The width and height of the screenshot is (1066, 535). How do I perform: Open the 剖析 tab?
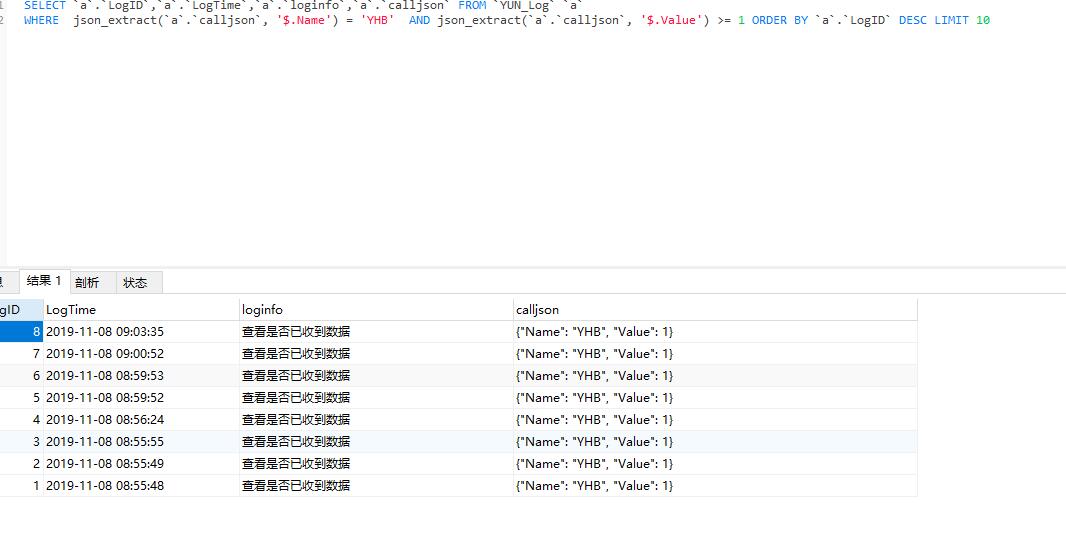88,283
